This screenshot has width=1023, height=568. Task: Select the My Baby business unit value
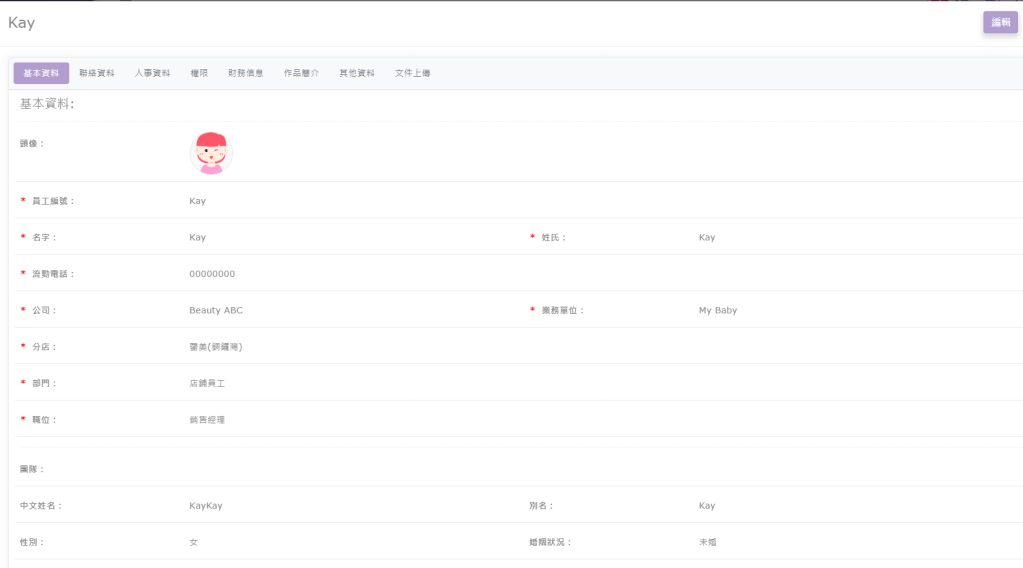[718, 311]
